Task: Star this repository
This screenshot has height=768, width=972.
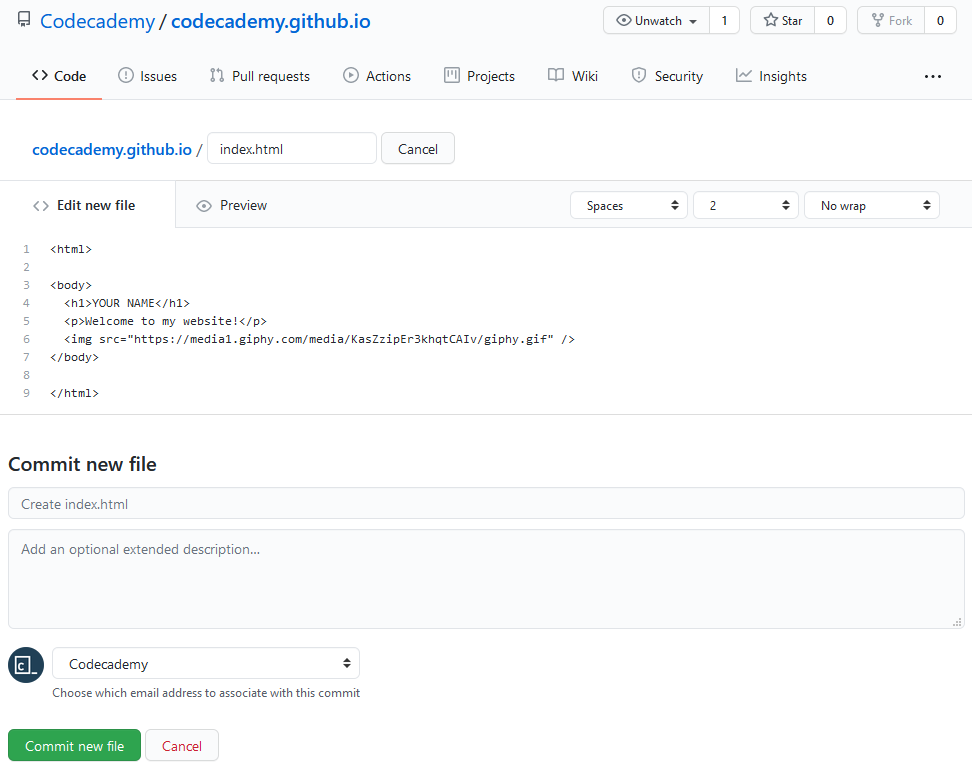Action: (x=782, y=20)
